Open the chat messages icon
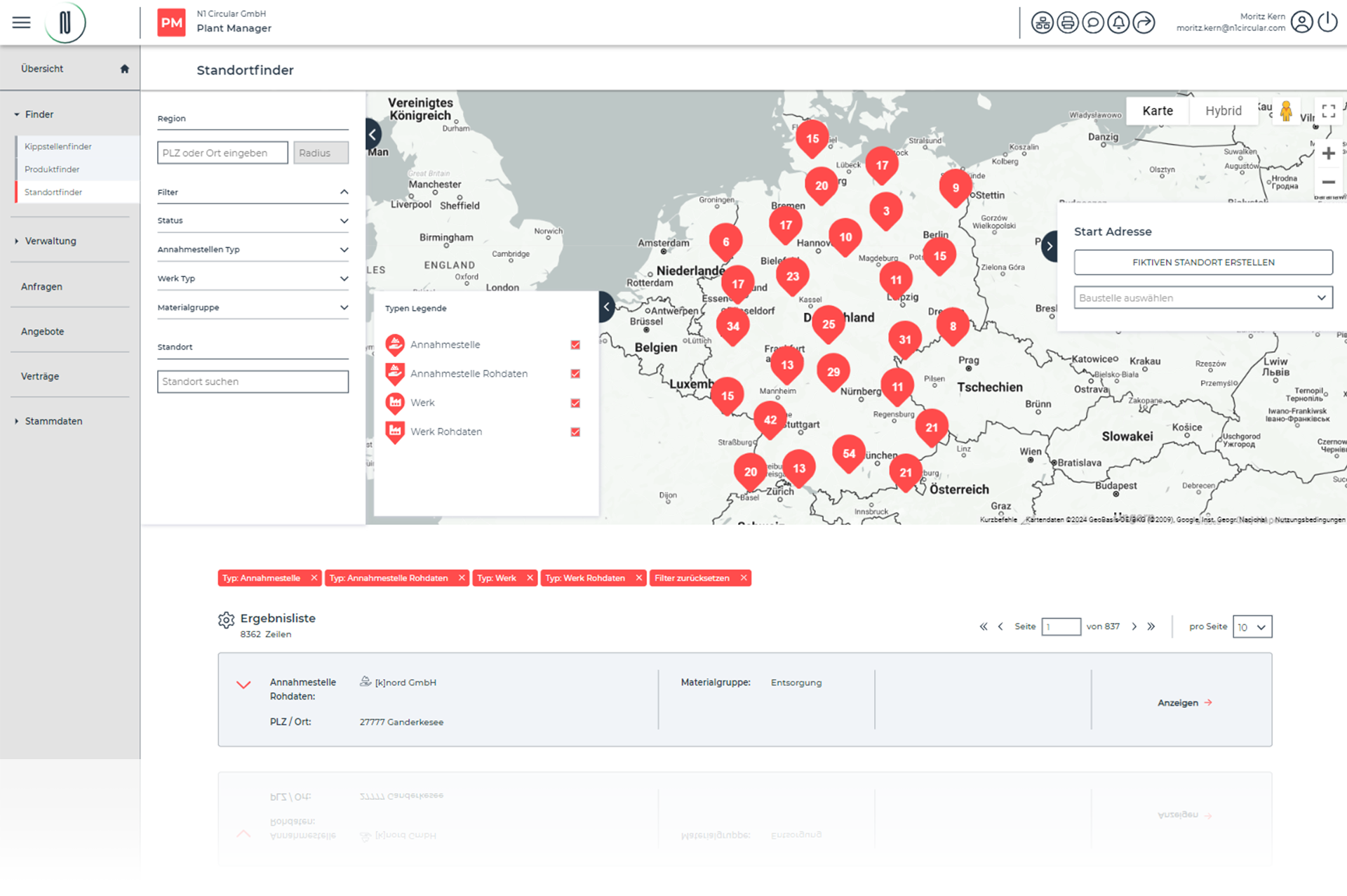The width and height of the screenshot is (1347, 896). [1092, 23]
